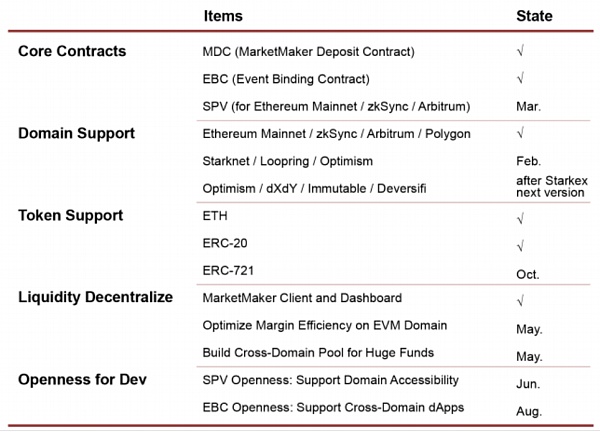600x432 pixels.
Task: Click the checkmark beside ETH
Action: (520, 218)
